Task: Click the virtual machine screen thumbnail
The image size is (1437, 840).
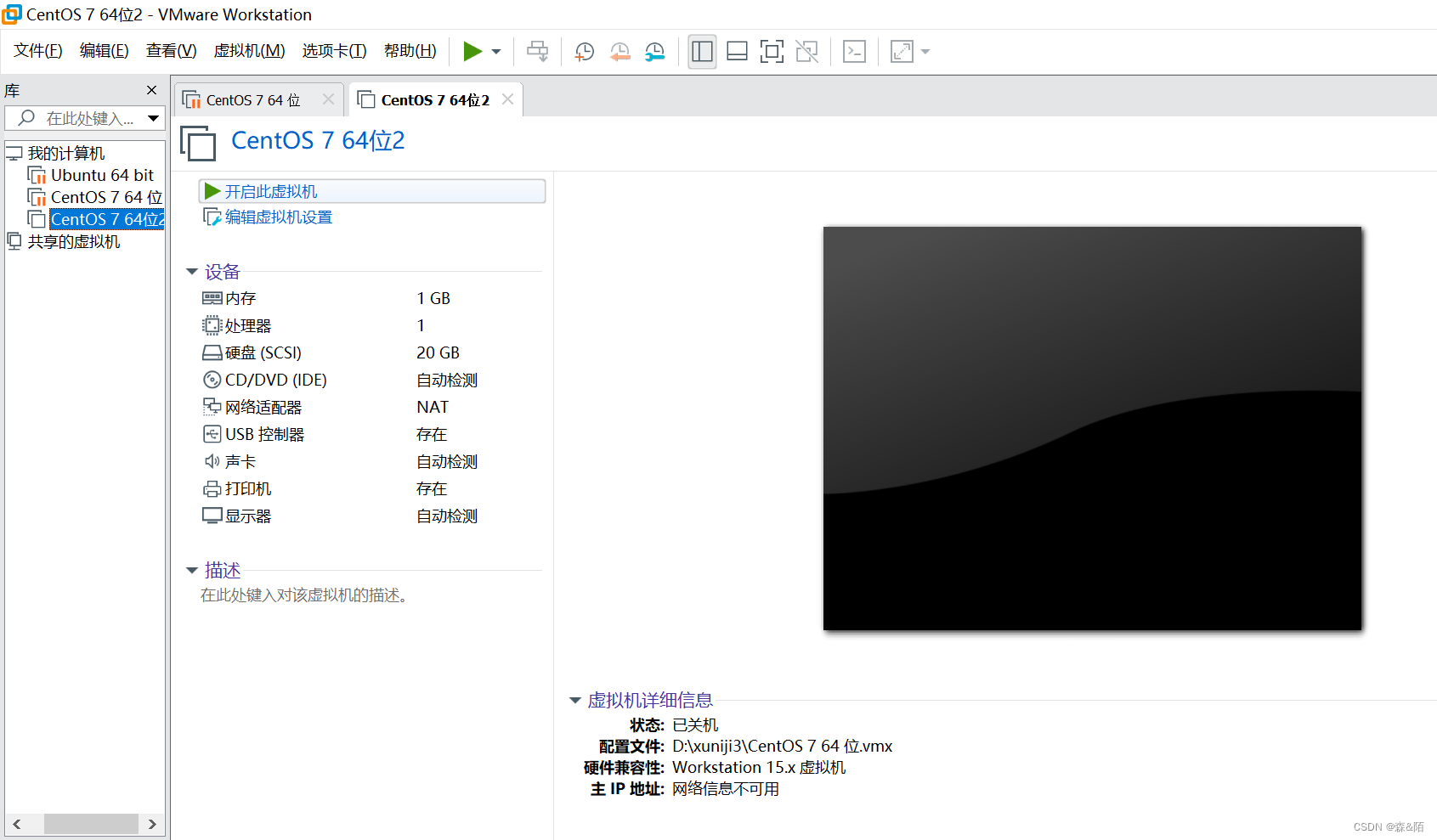Action: [x=1092, y=428]
